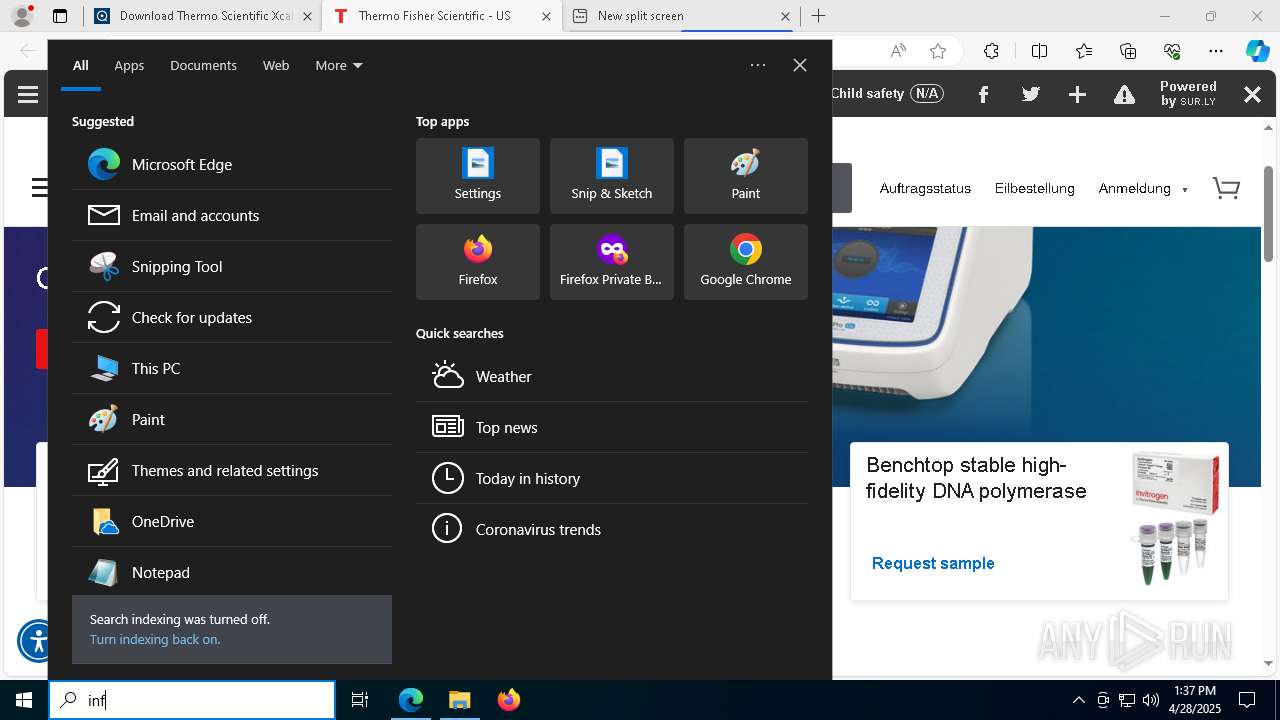Open Snip & Sketch tile
This screenshot has height=720, width=1280.
(x=612, y=176)
